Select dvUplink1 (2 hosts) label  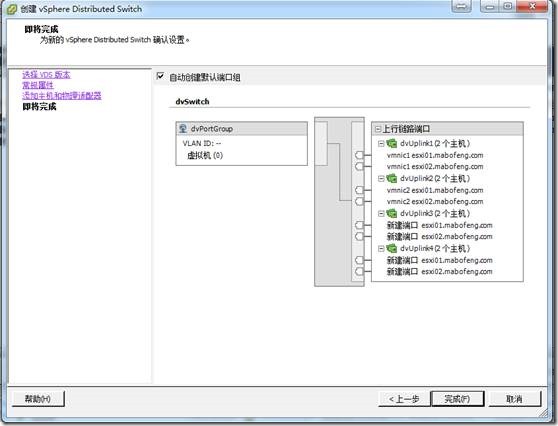pos(435,143)
